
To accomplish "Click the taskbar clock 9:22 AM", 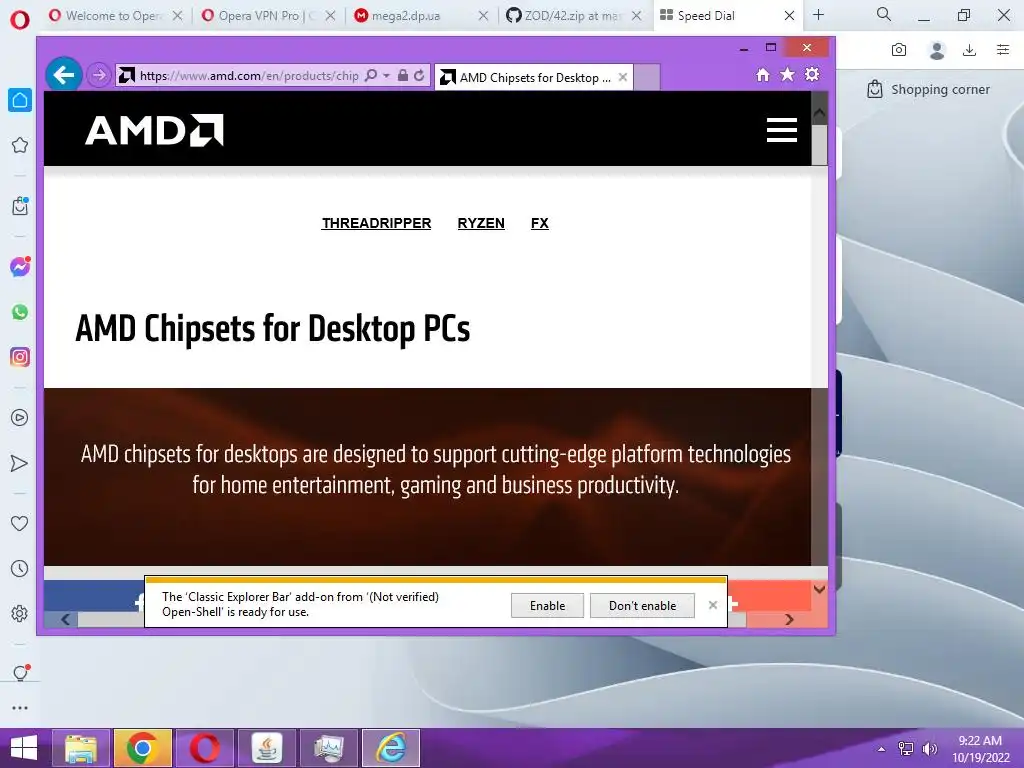I will pyautogui.click(x=980, y=741).
